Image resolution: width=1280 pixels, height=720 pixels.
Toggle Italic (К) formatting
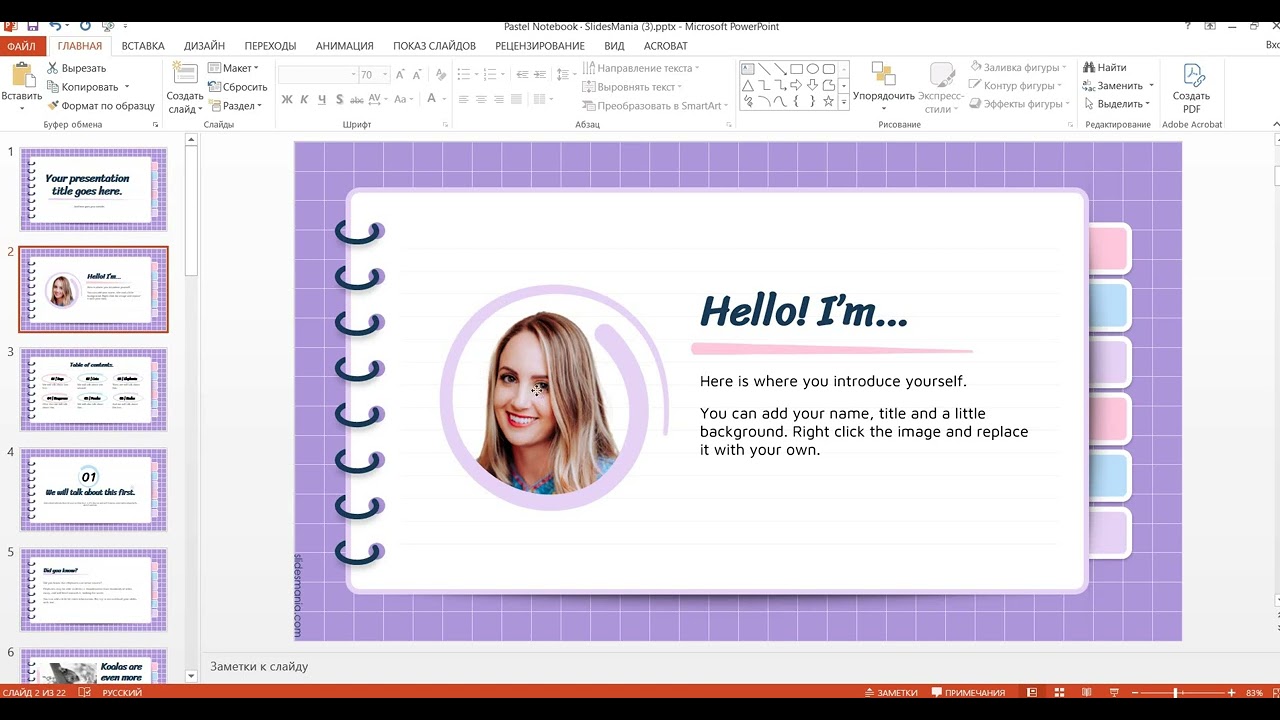[x=305, y=99]
